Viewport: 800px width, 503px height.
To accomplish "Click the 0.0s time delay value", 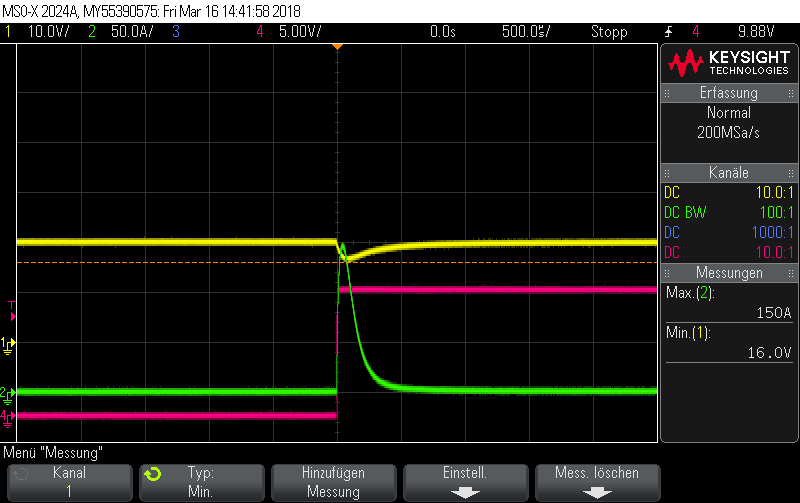I will coord(443,32).
